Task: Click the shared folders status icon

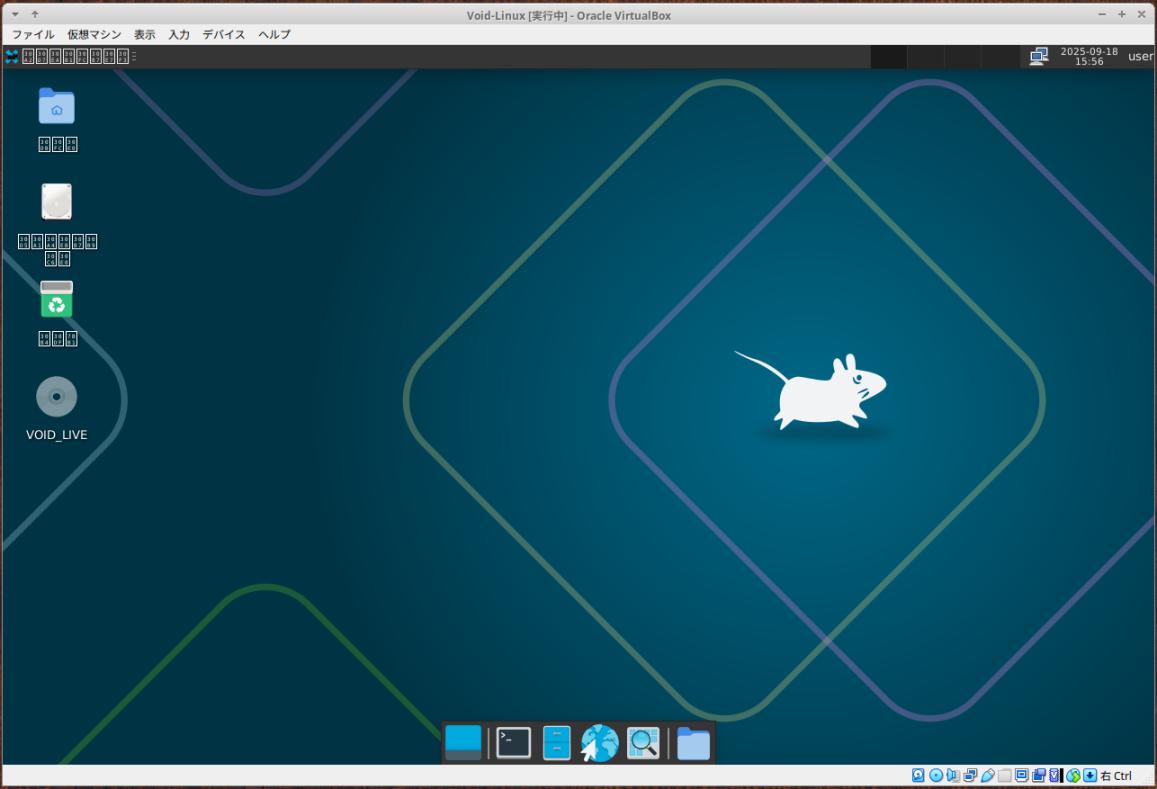Action: click(1004, 776)
